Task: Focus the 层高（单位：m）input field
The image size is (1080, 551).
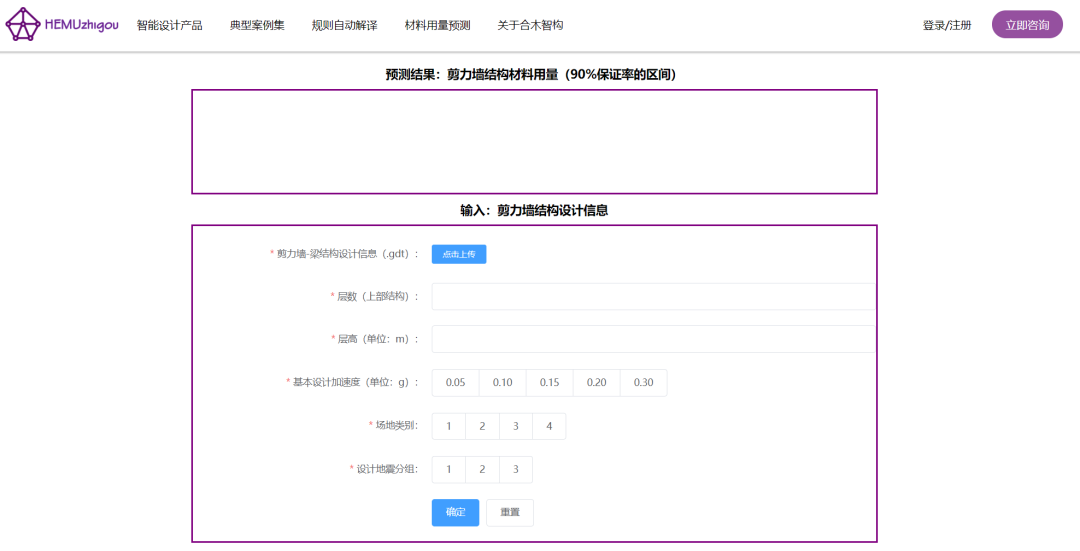Action: 652,339
